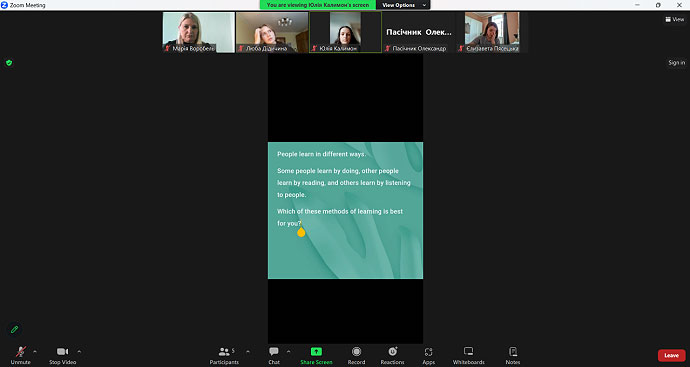Open the Chat panel
This screenshot has height=367, width=690.
pyautogui.click(x=274, y=355)
